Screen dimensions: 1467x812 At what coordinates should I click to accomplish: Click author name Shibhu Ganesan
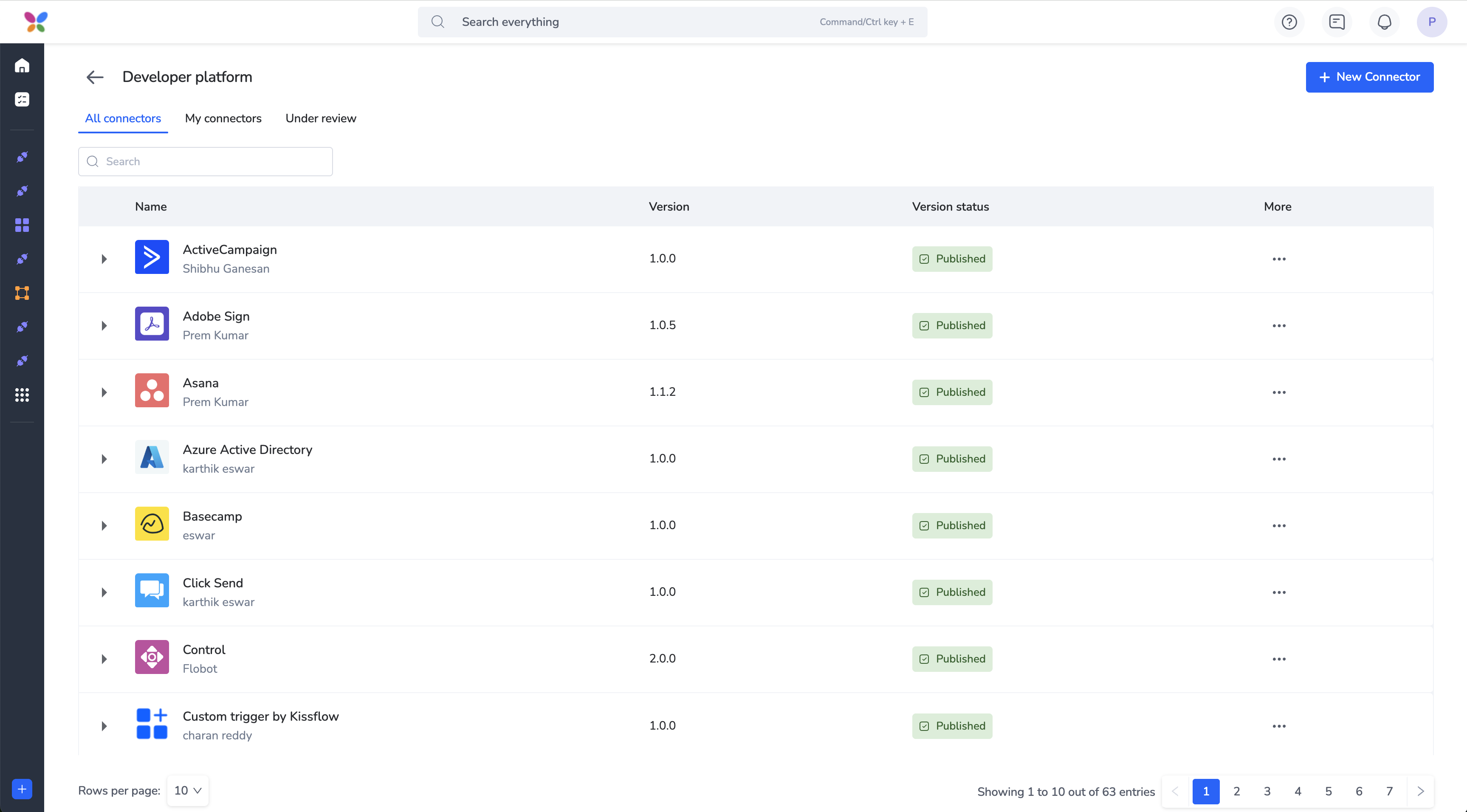click(226, 269)
